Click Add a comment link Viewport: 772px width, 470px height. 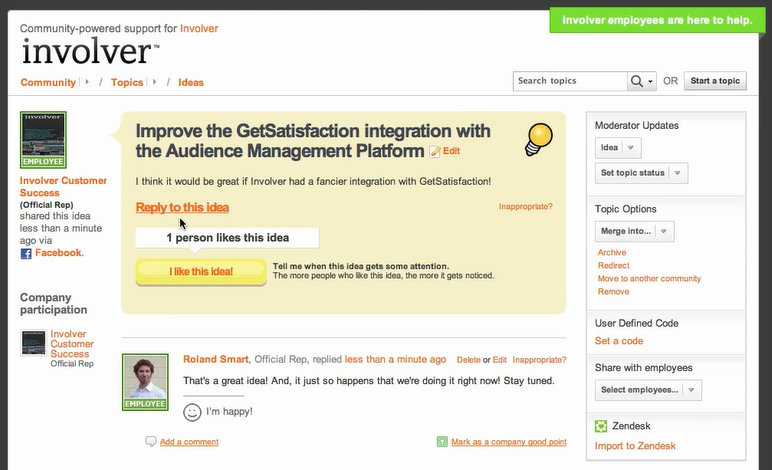tap(189, 442)
